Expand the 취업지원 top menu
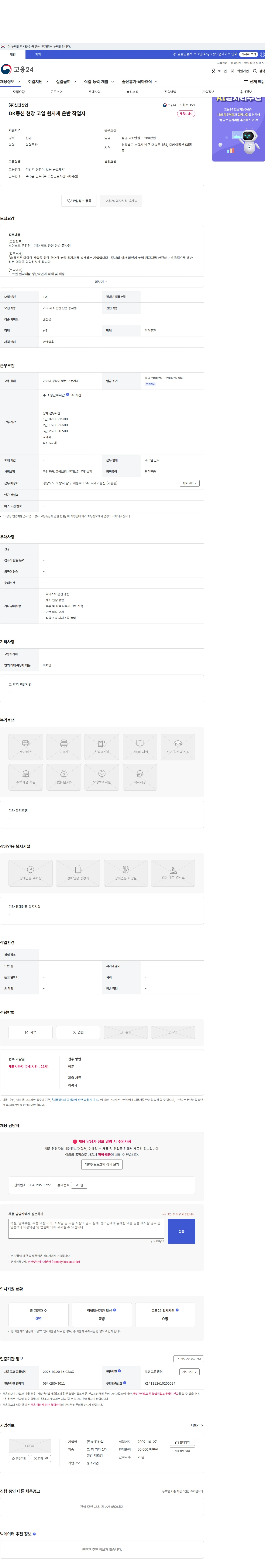The width and height of the screenshot is (265, 1568). (x=38, y=82)
